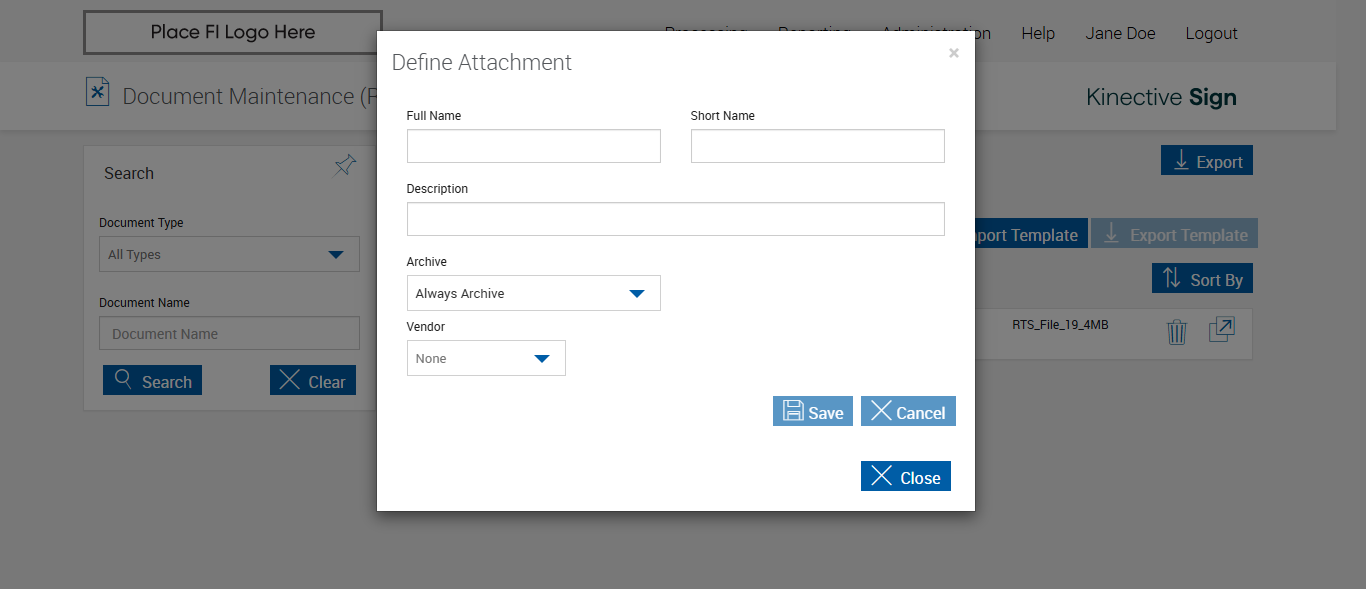Click the Place FI Logo Here banner

click(232, 32)
